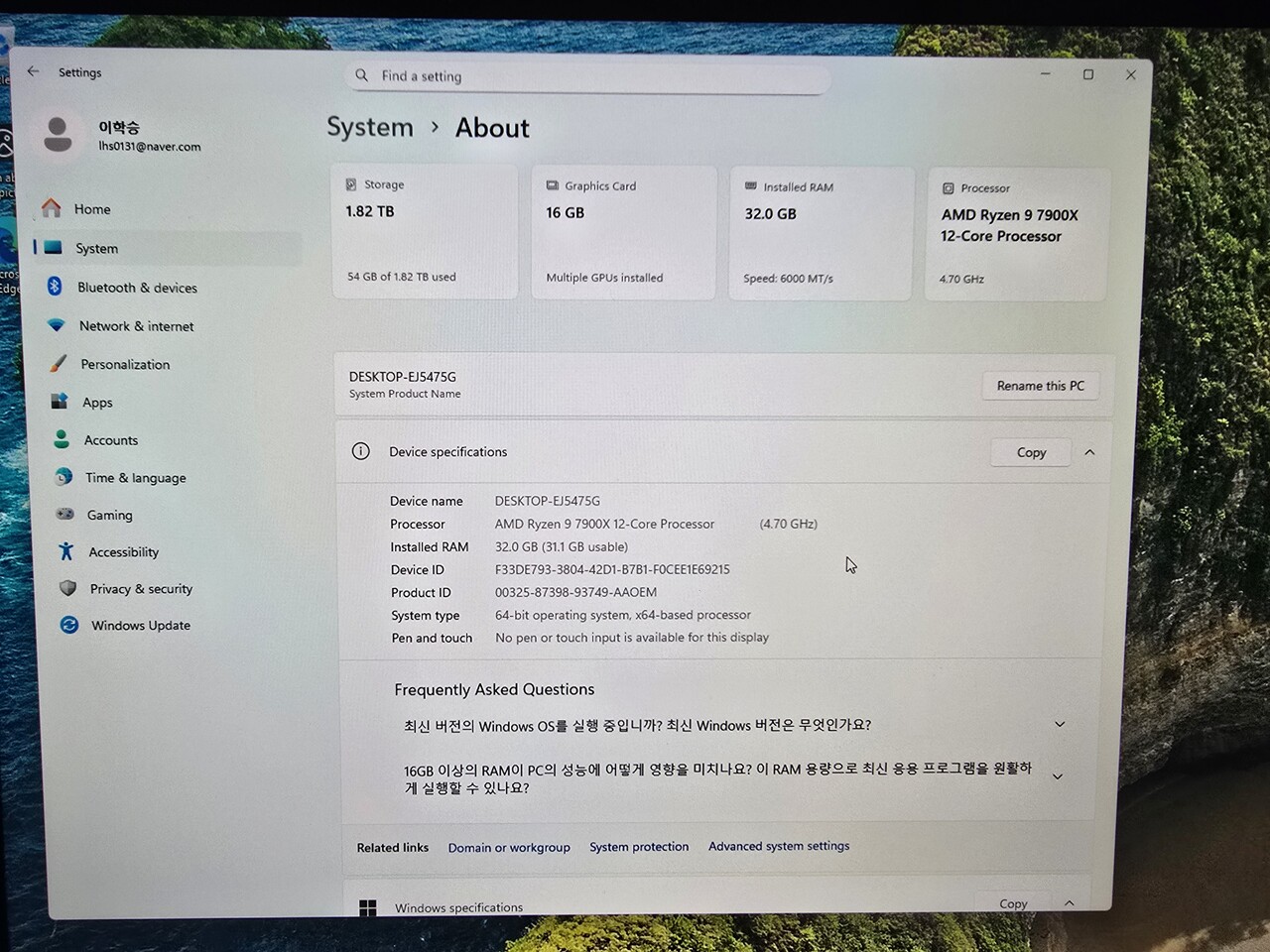The image size is (1270, 952).
Task: Open the Domain or workgroup link
Action: pos(509,848)
